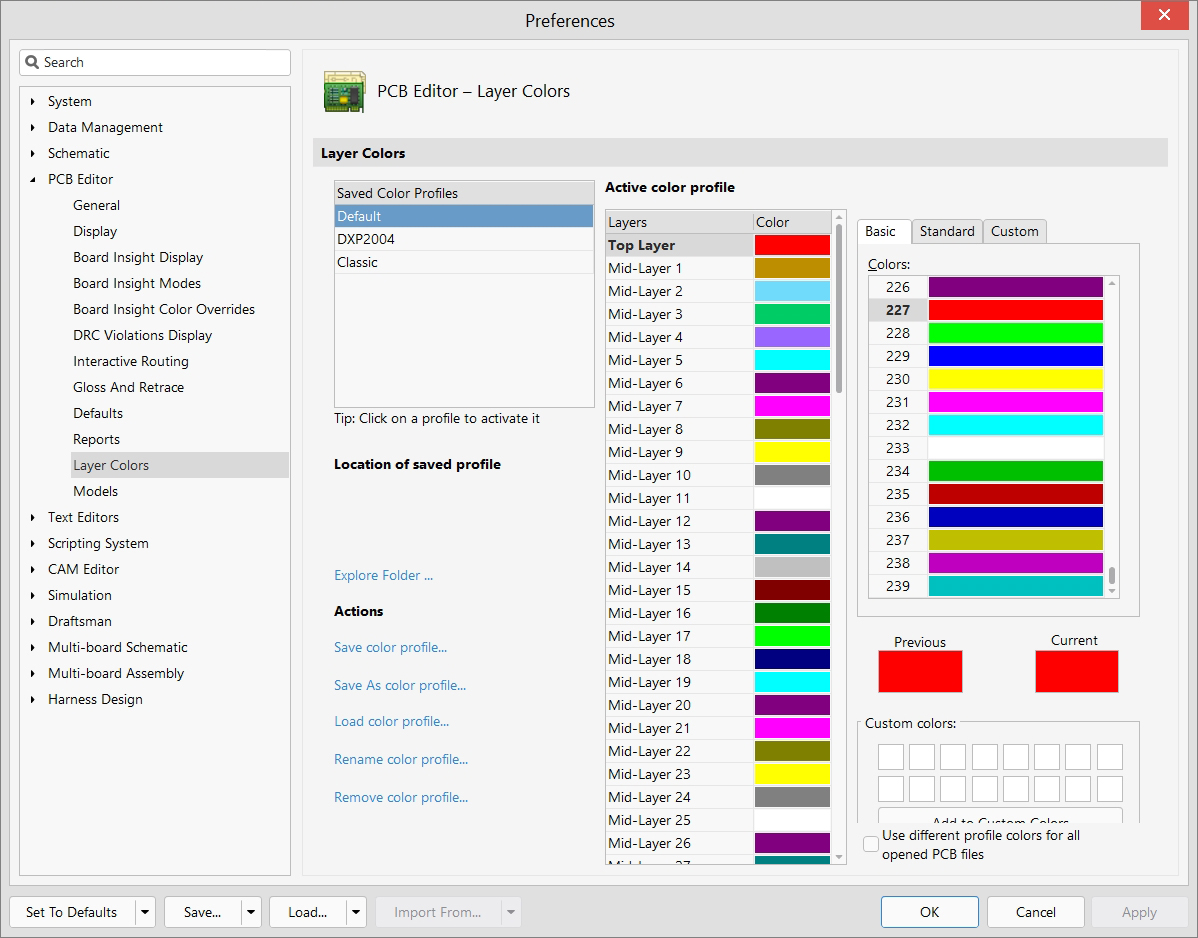Focus the Search input field
Screen dimensions: 1198x938
click(x=155, y=63)
